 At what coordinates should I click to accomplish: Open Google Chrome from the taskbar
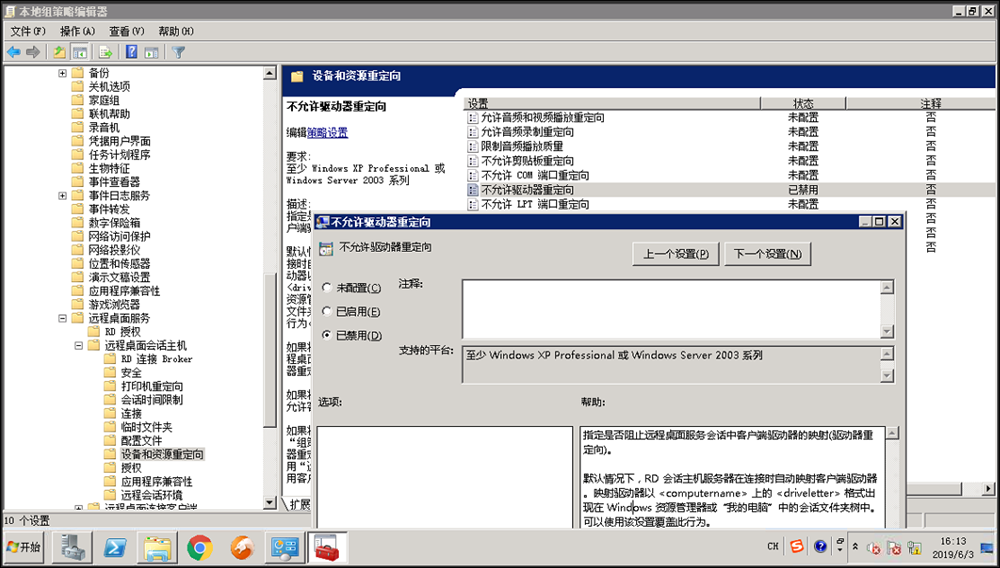(200, 547)
